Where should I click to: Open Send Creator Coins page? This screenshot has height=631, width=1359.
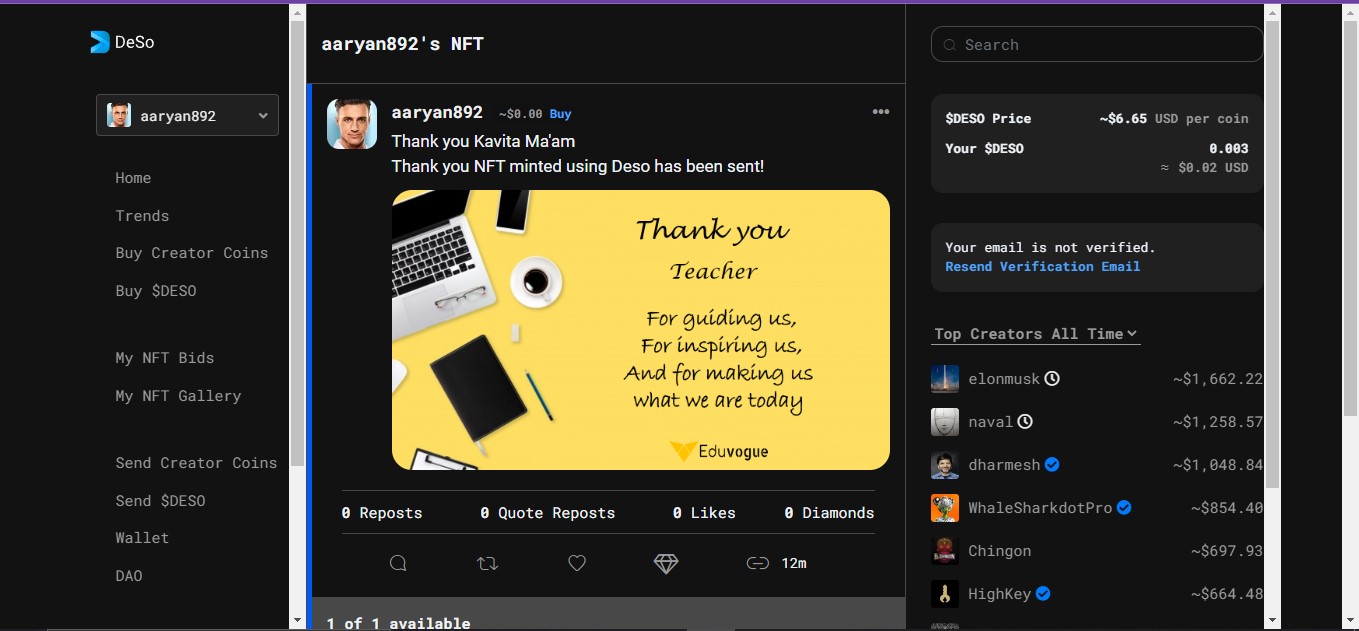(x=196, y=463)
